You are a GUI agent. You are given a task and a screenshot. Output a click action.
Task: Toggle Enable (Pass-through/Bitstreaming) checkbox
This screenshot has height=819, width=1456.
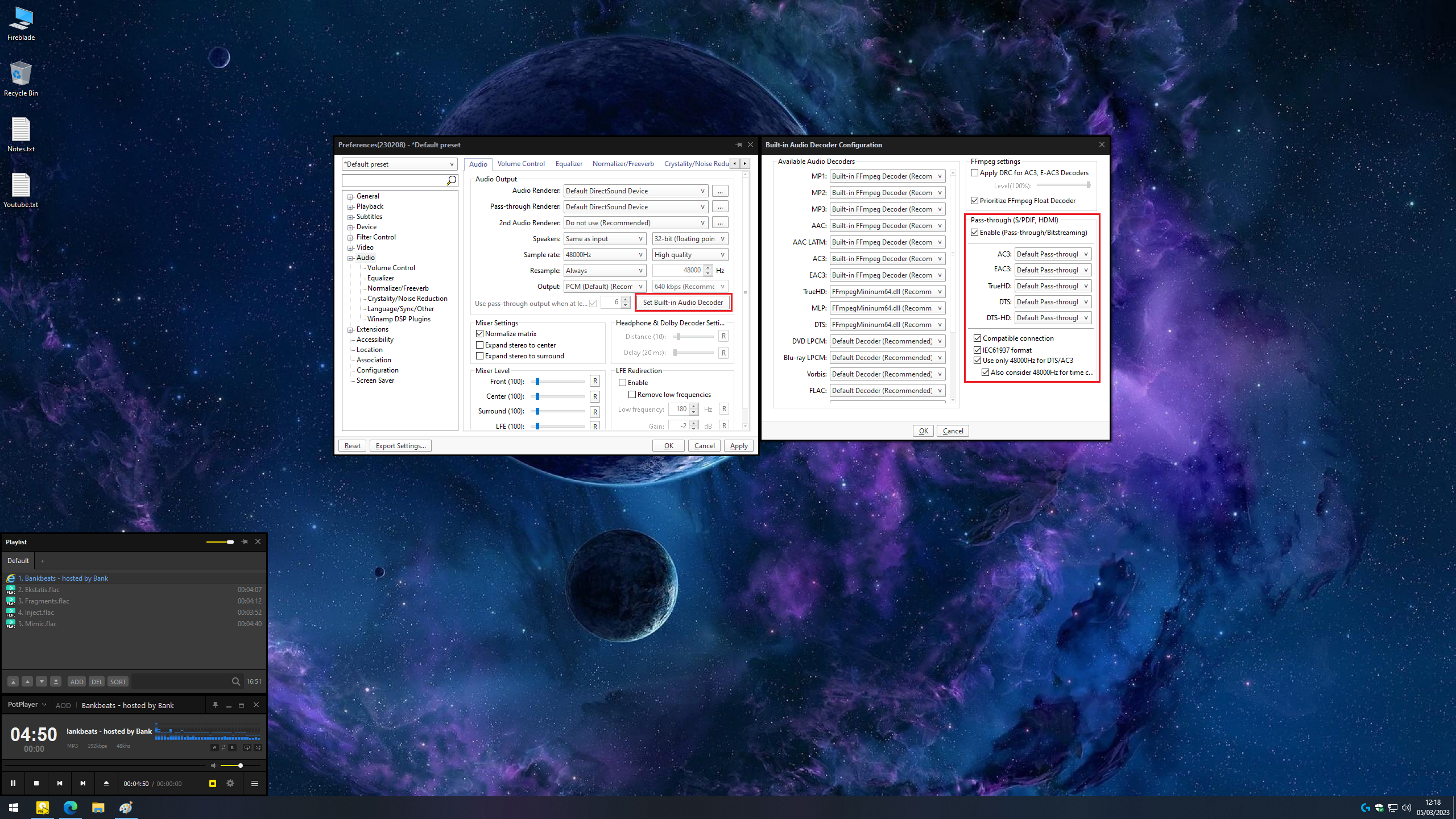tap(974, 233)
